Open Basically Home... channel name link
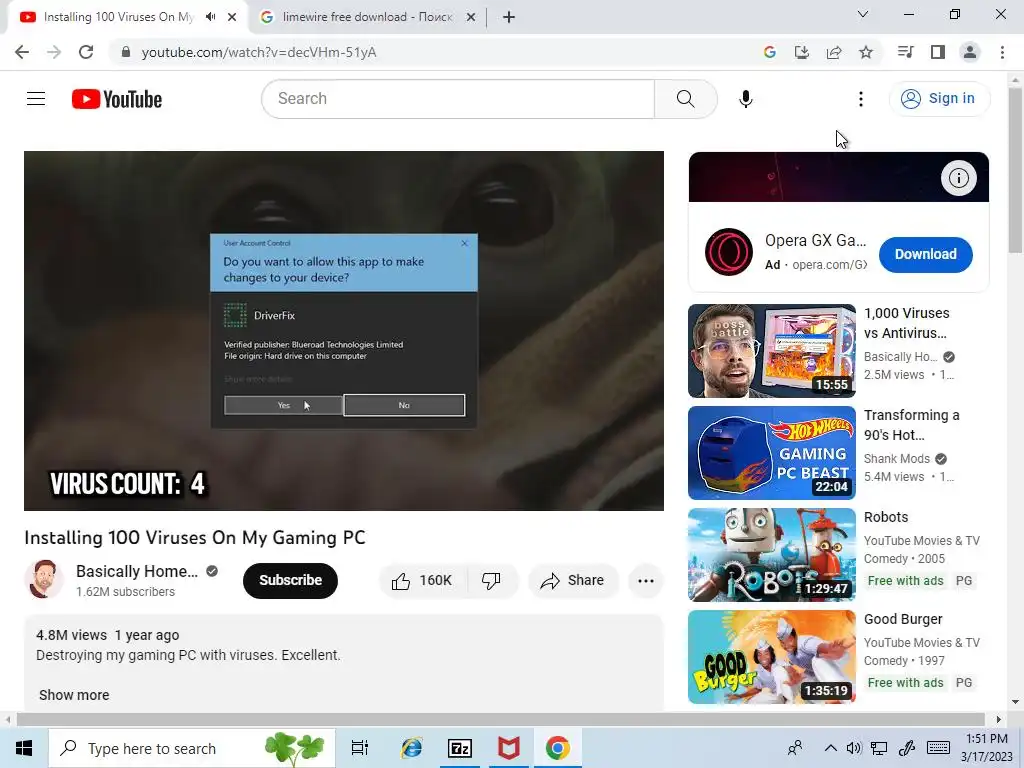This screenshot has height=768, width=1024. click(136, 571)
